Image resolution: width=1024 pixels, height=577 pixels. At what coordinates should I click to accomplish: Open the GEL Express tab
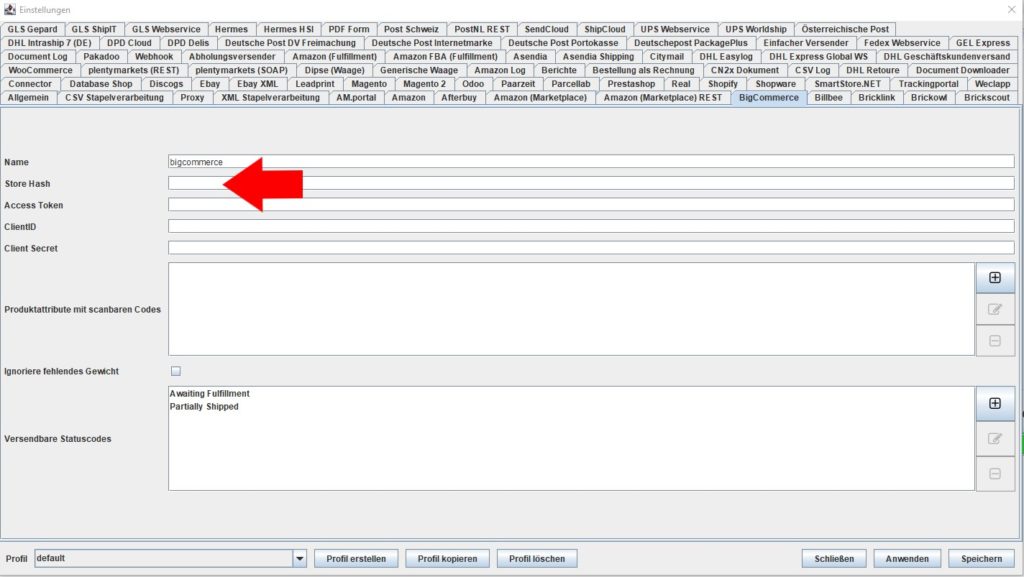point(983,43)
